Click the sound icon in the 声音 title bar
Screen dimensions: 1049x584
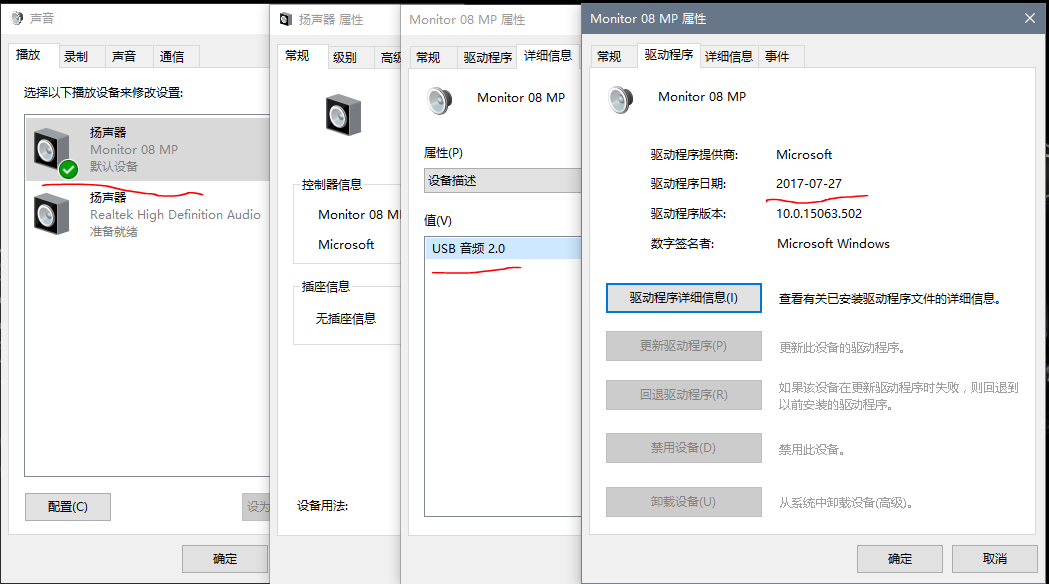pyautogui.click(x=16, y=18)
